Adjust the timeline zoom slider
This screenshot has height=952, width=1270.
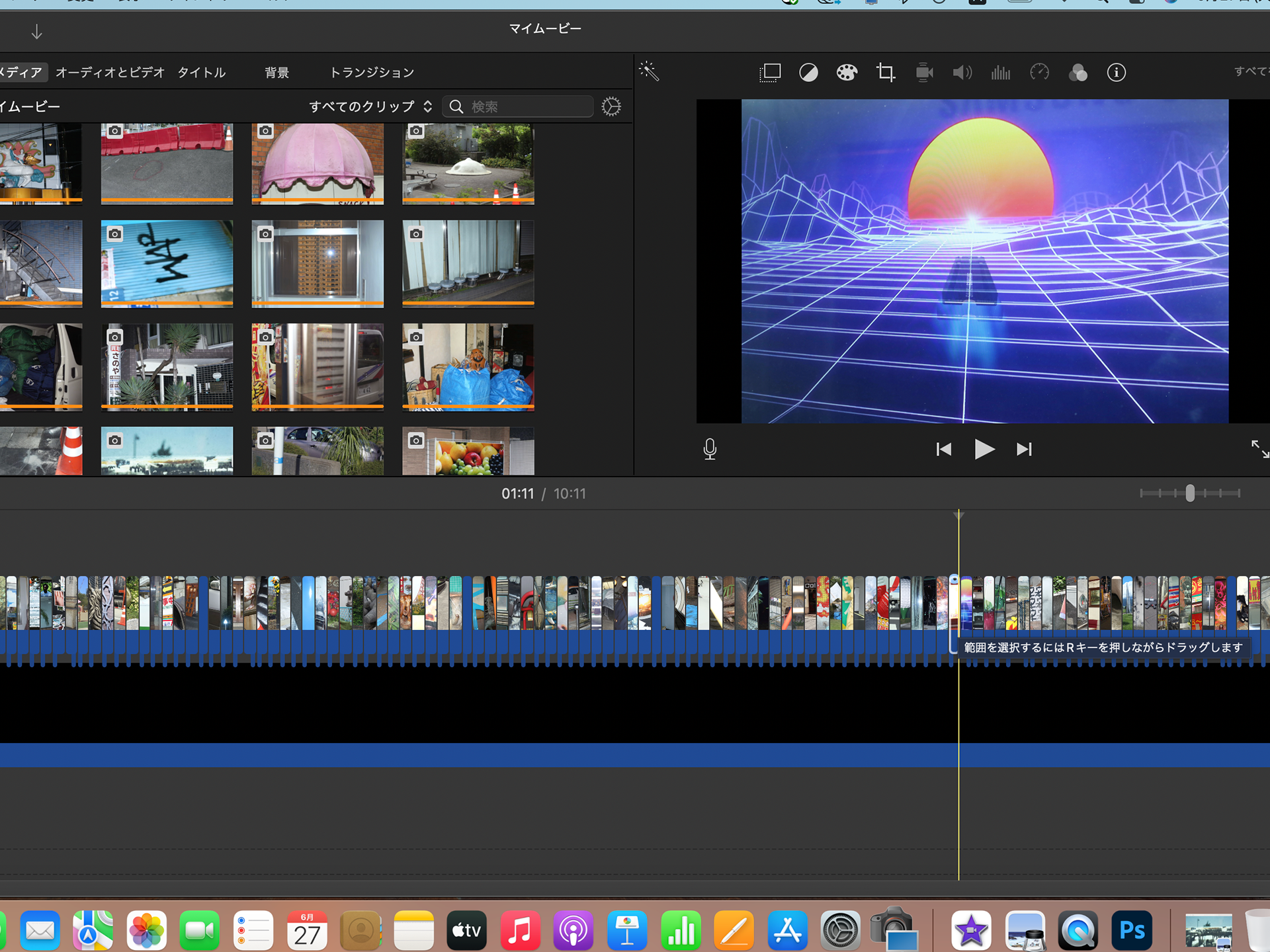pos(1190,493)
